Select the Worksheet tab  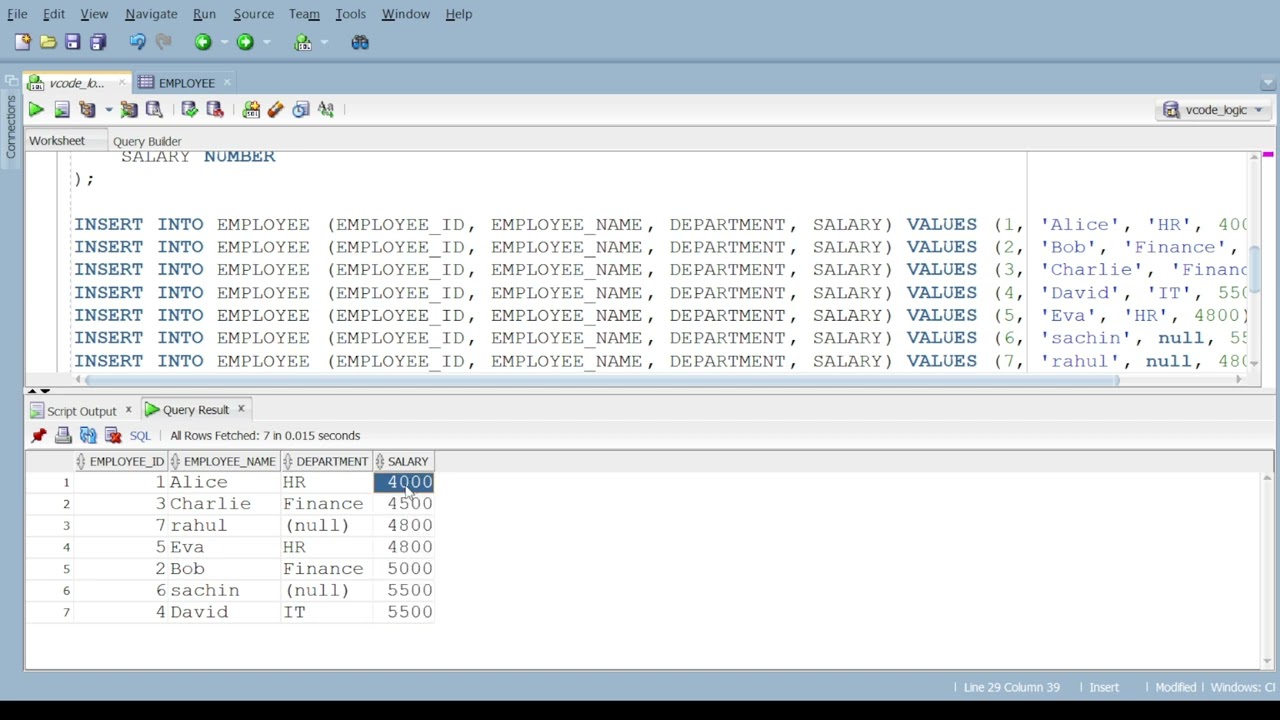(57, 141)
